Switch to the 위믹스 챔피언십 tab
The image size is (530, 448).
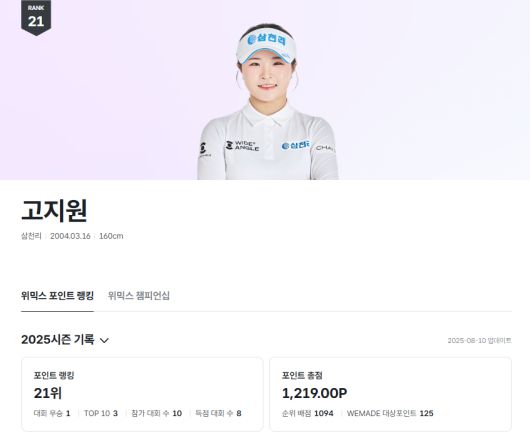[x=139, y=296]
